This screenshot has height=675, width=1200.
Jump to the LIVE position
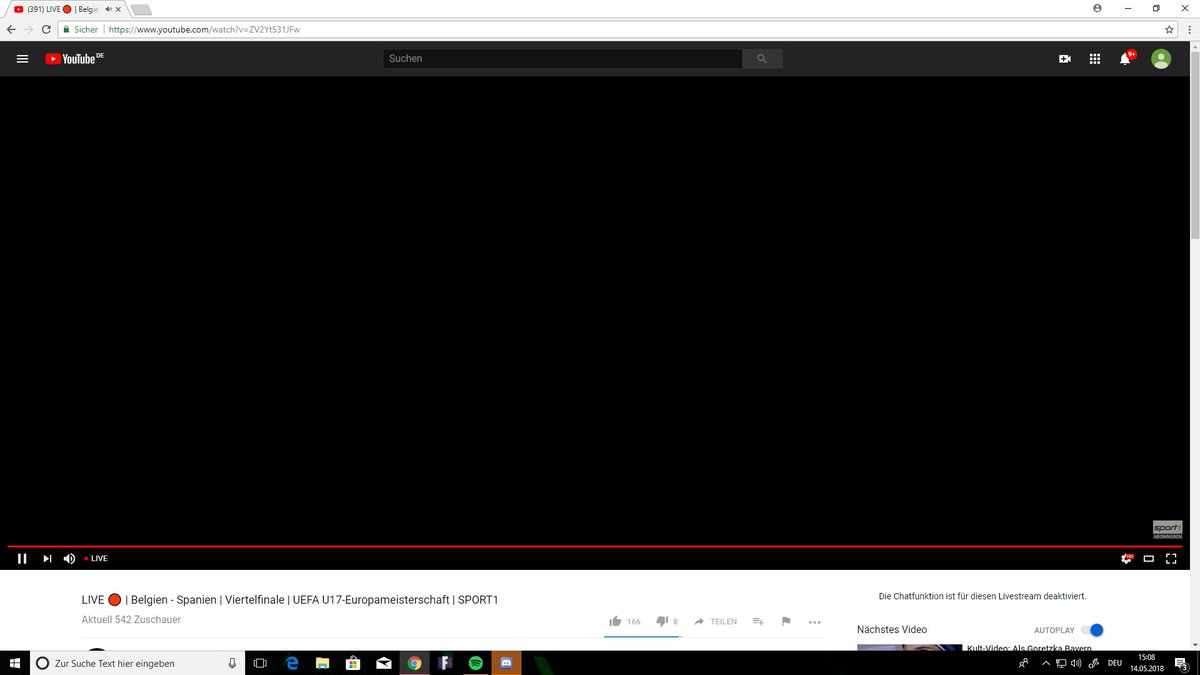click(96, 558)
